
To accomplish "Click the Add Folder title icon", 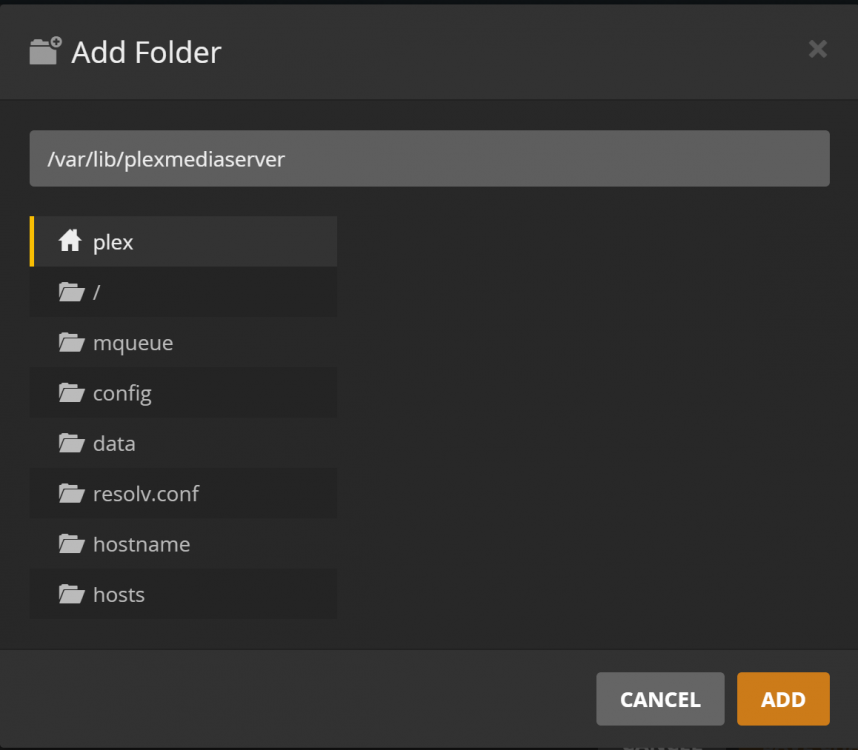I will [45, 51].
